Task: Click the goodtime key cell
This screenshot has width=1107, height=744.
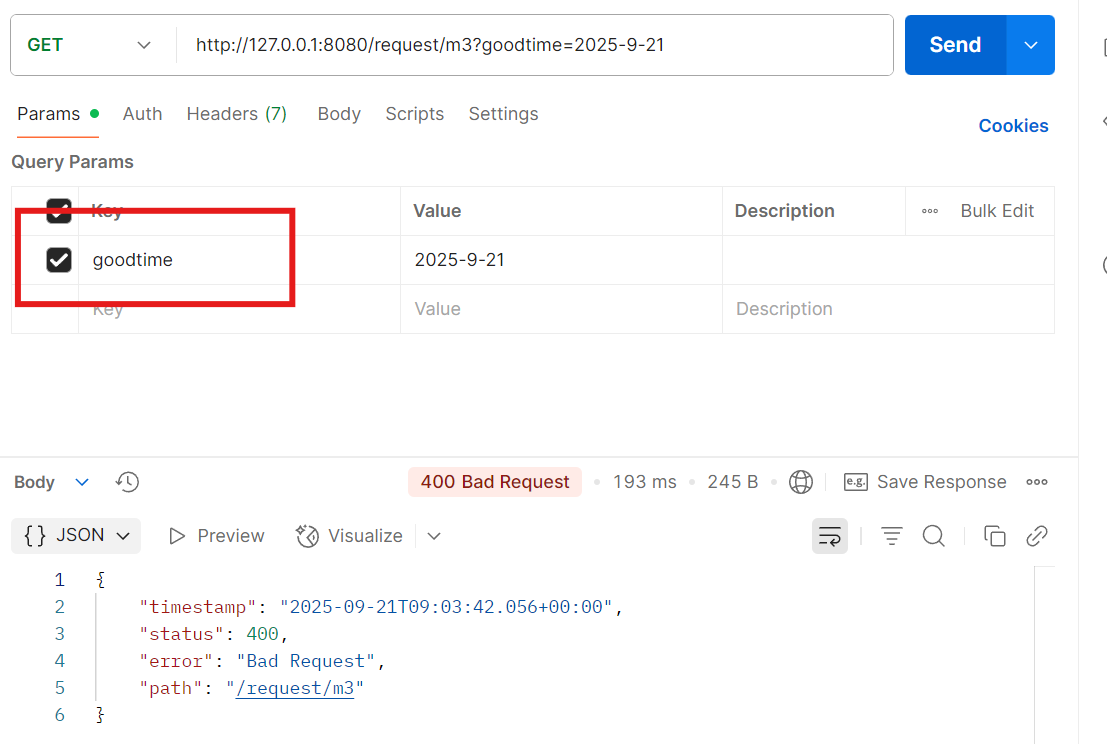Action: coord(239,260)
